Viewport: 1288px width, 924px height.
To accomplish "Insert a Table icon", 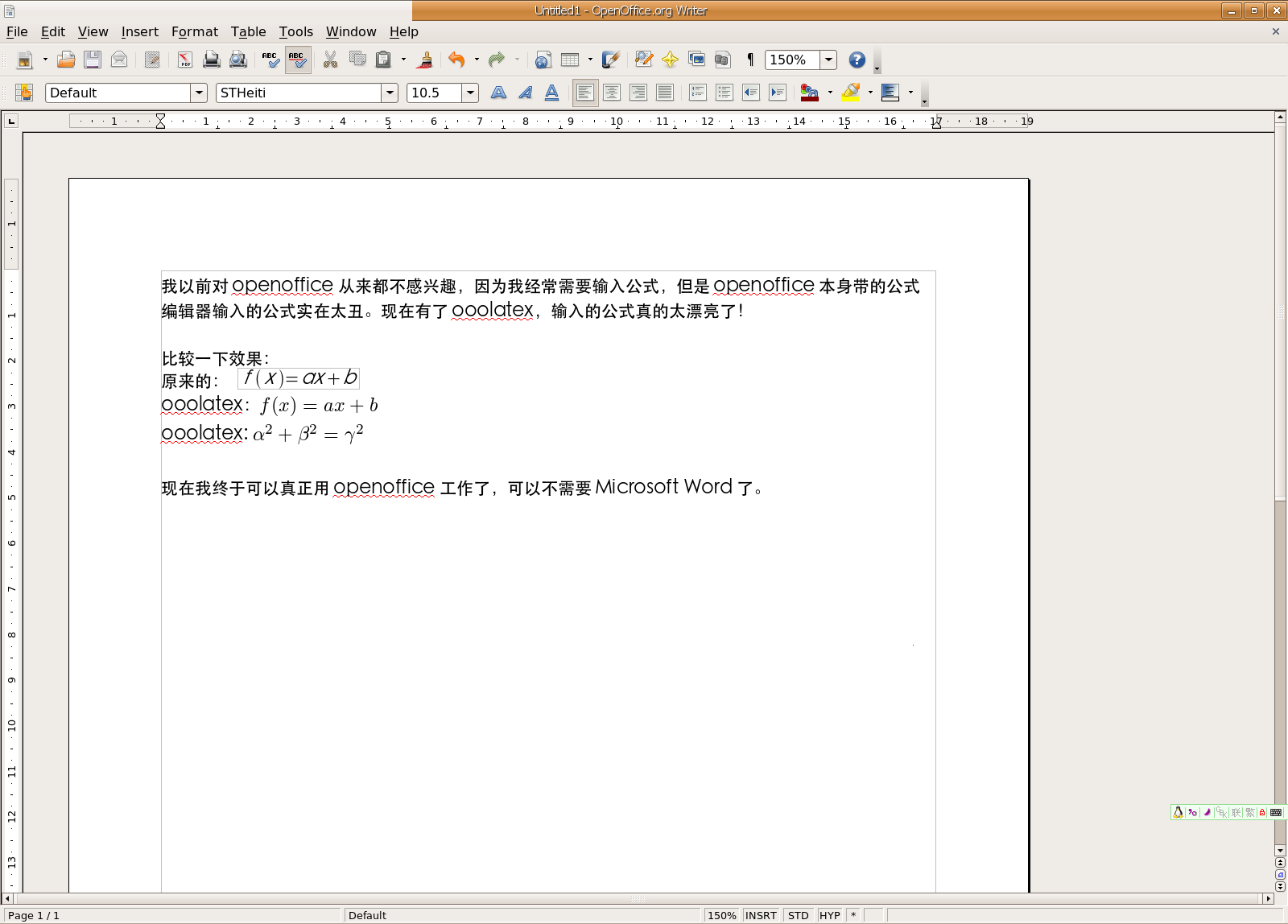I will tap(570, 60).
